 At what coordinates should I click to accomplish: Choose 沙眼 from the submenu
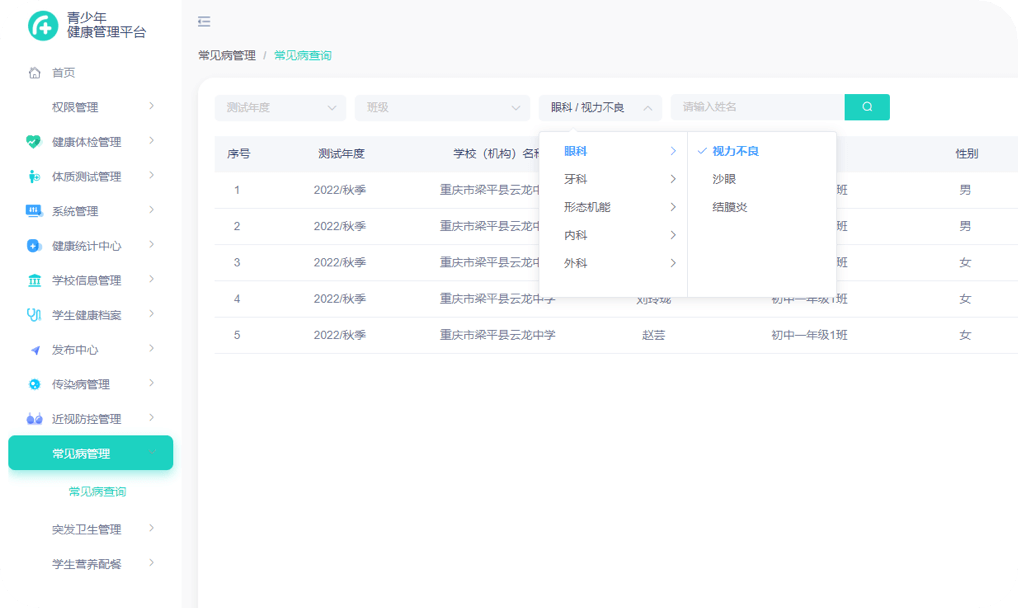click(x=724, y=179)
